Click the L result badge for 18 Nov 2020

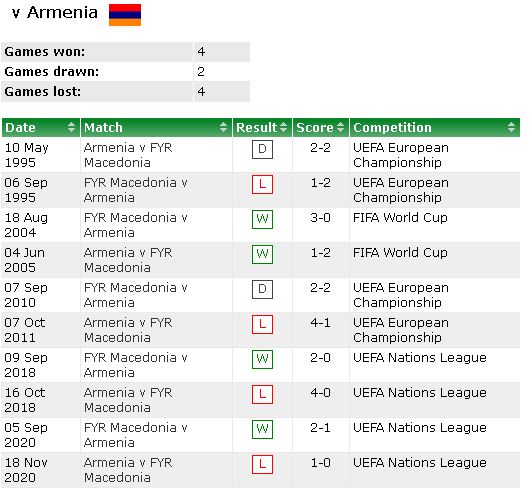coord(262,464)
